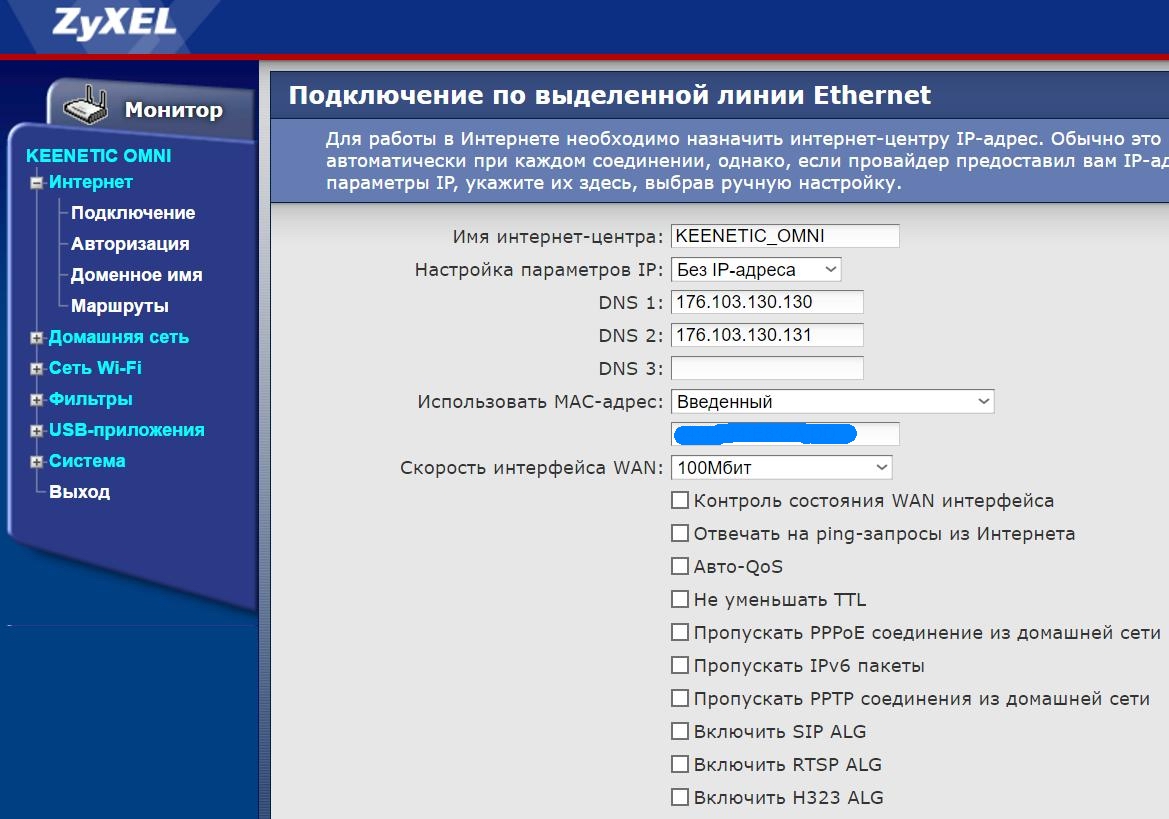The image size is (1169, 819).
Task: Click the empty DNS 3 input field
Action: 767,368
